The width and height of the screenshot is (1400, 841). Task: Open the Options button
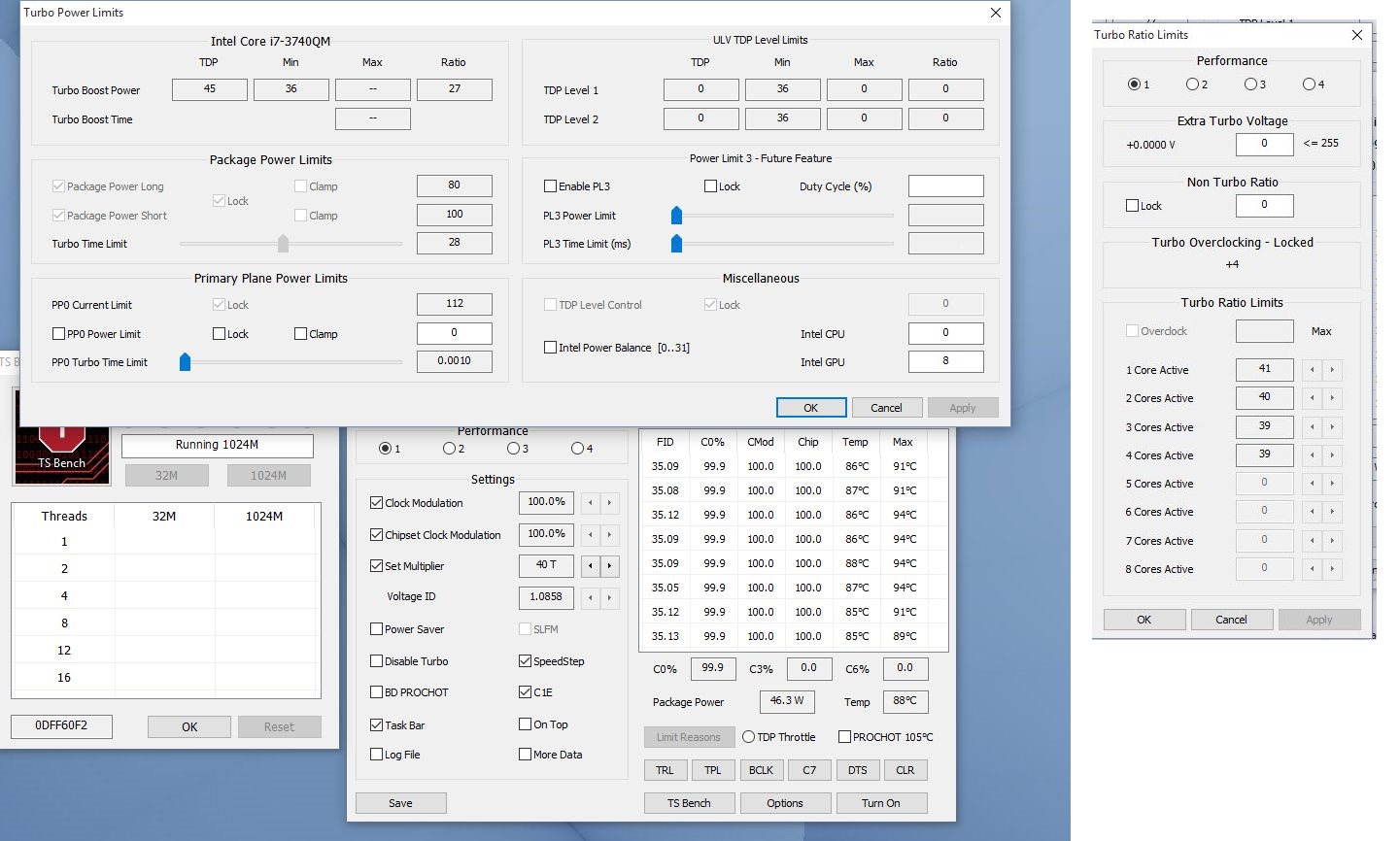click(785, 803)
